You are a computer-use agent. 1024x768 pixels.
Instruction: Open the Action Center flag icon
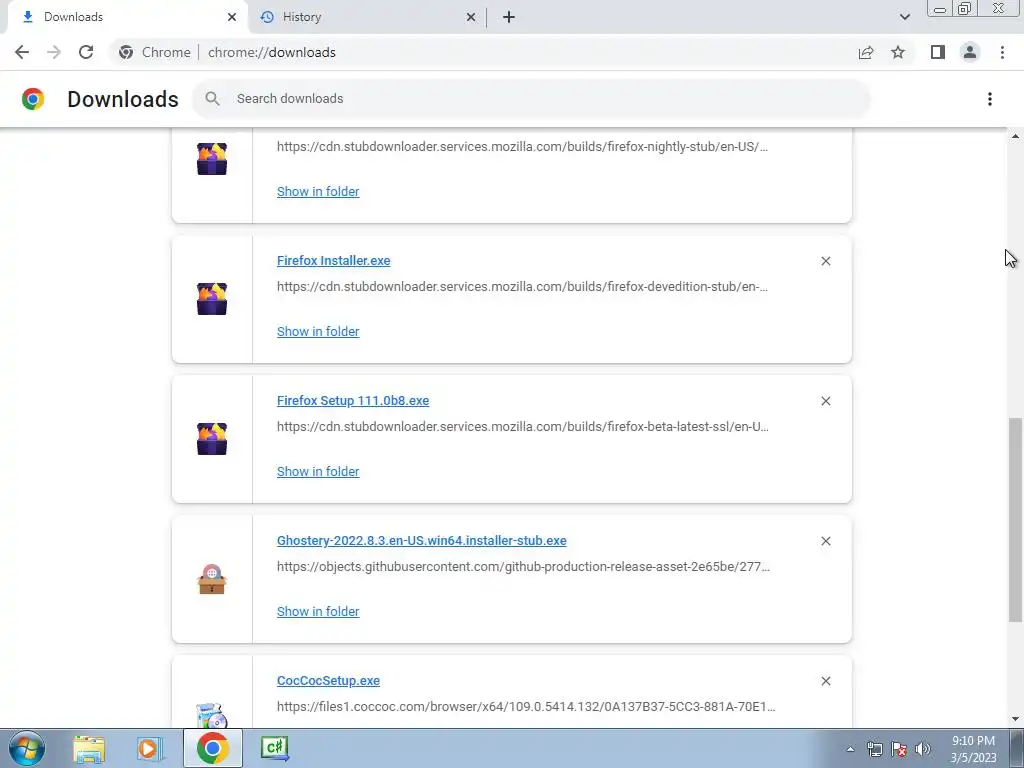(x=899, y=749)
